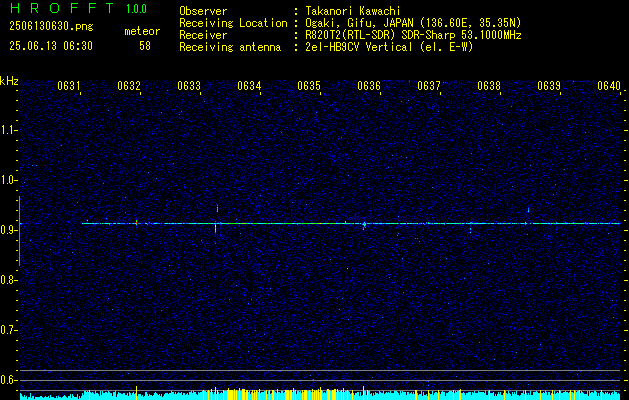629x400 pixels.
Task: Click the 1.0 kHz axis label
Action: tap(8, 180)
